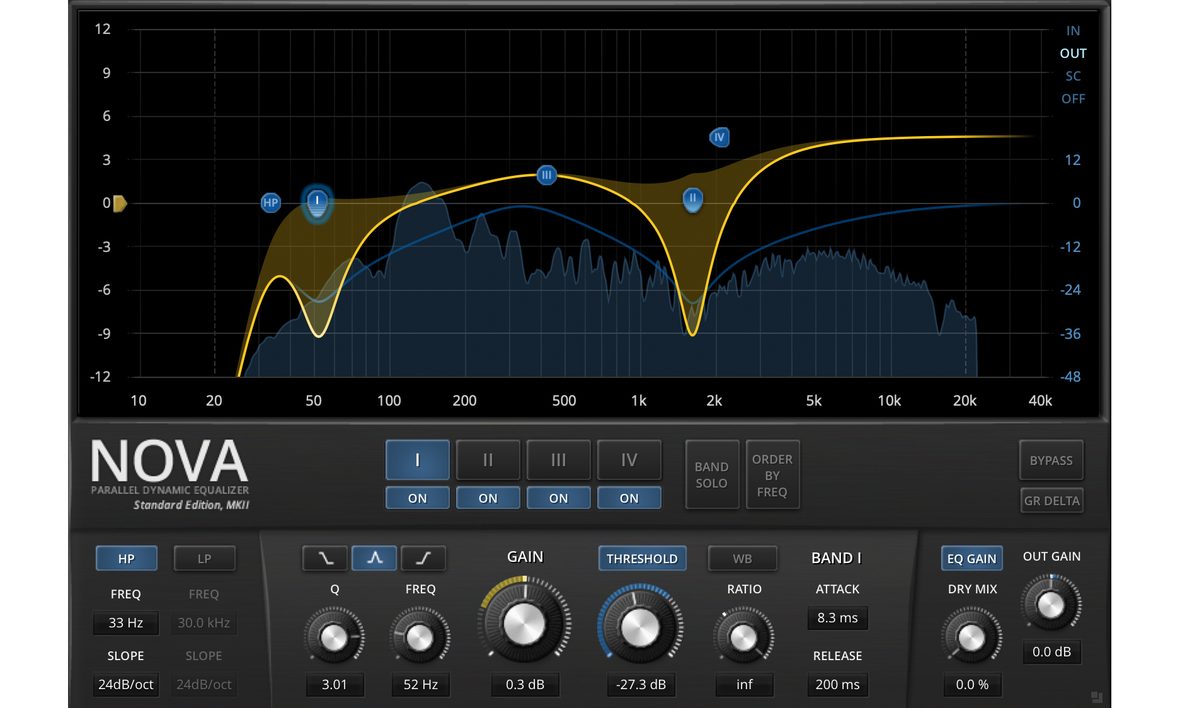The width and height of the screenshot is (1180, 708).
Task: Click the BAND I label
Action: 836,558
